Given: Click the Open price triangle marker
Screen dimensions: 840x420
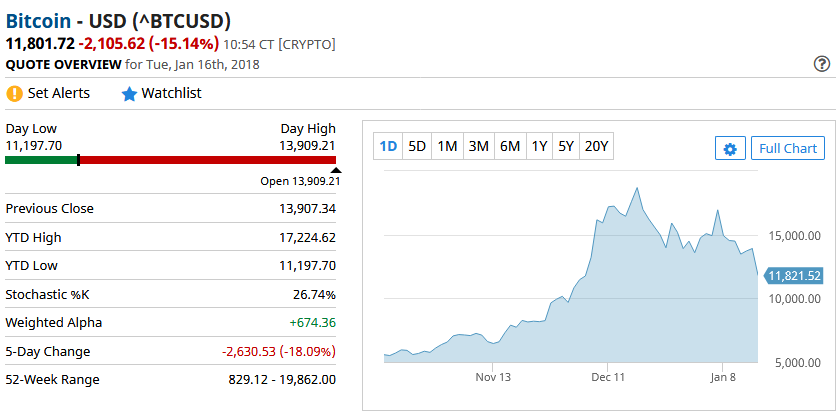Looking at the screenshot, I should (x=335, y=170).
